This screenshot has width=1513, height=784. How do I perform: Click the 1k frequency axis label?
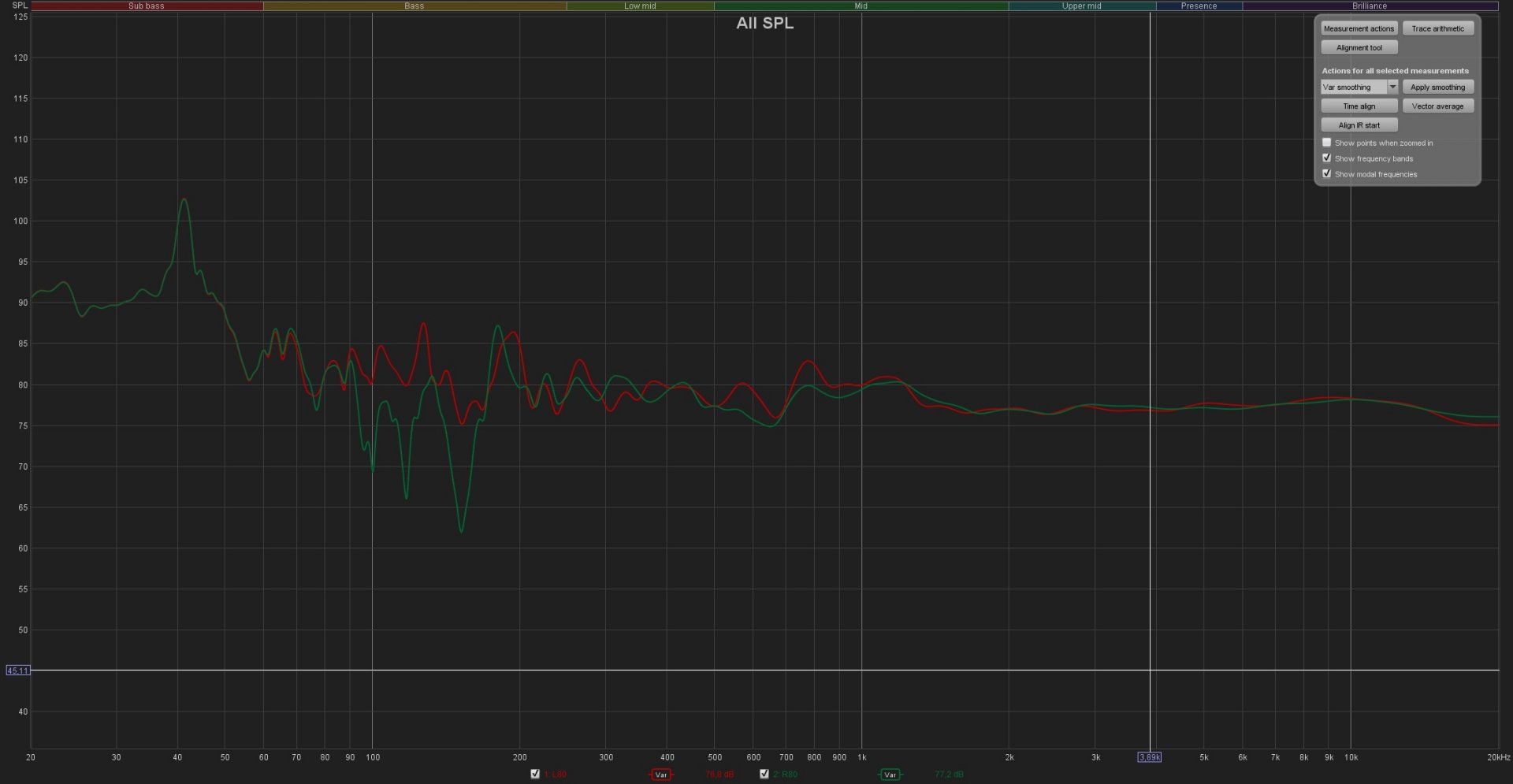pos(861,757)
